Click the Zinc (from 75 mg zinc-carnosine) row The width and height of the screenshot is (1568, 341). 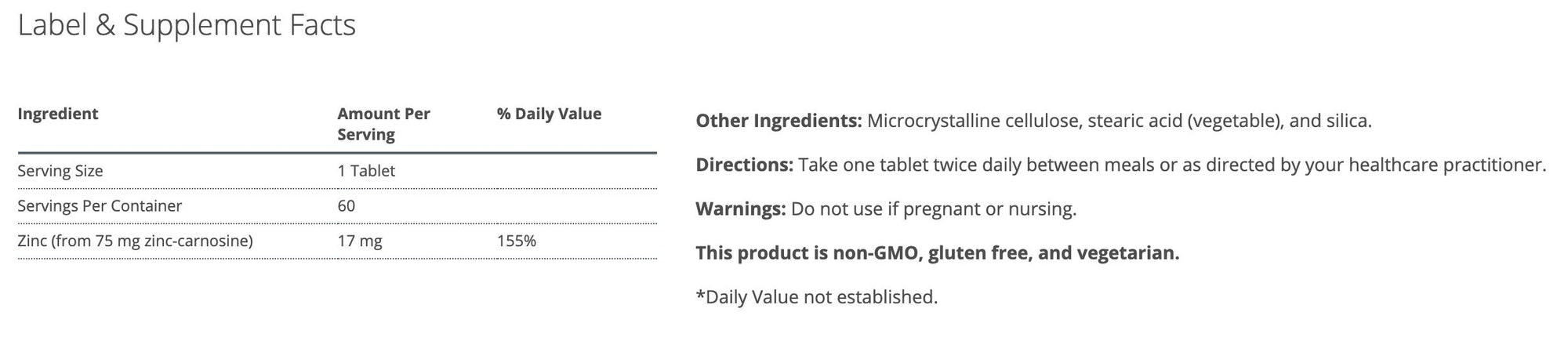pyautogui.click(x=135, y=241)
